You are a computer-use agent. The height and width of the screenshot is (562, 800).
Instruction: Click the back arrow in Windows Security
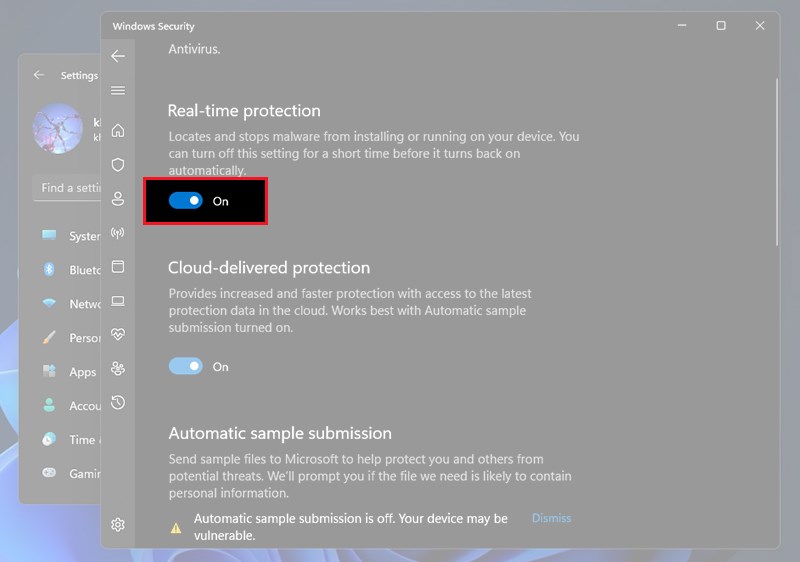(x=118, y=57)
